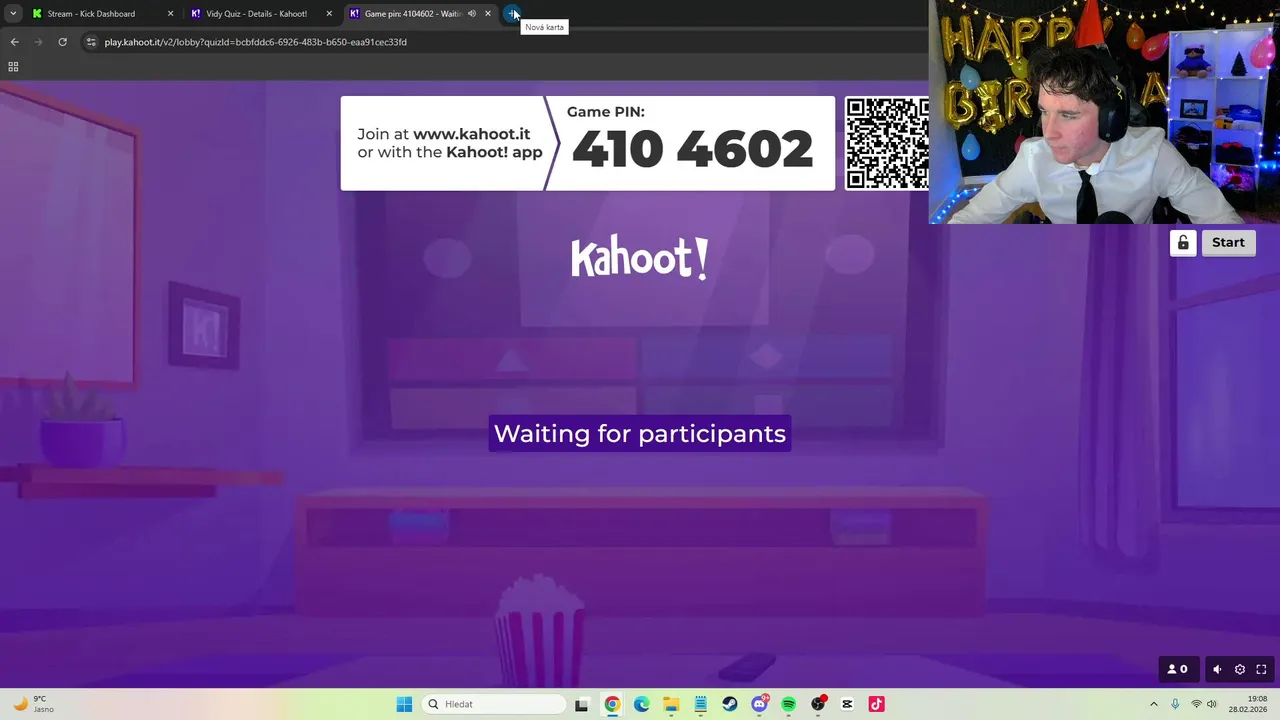
Task: Open Discord from taskbar
Action: coord(760,704)
